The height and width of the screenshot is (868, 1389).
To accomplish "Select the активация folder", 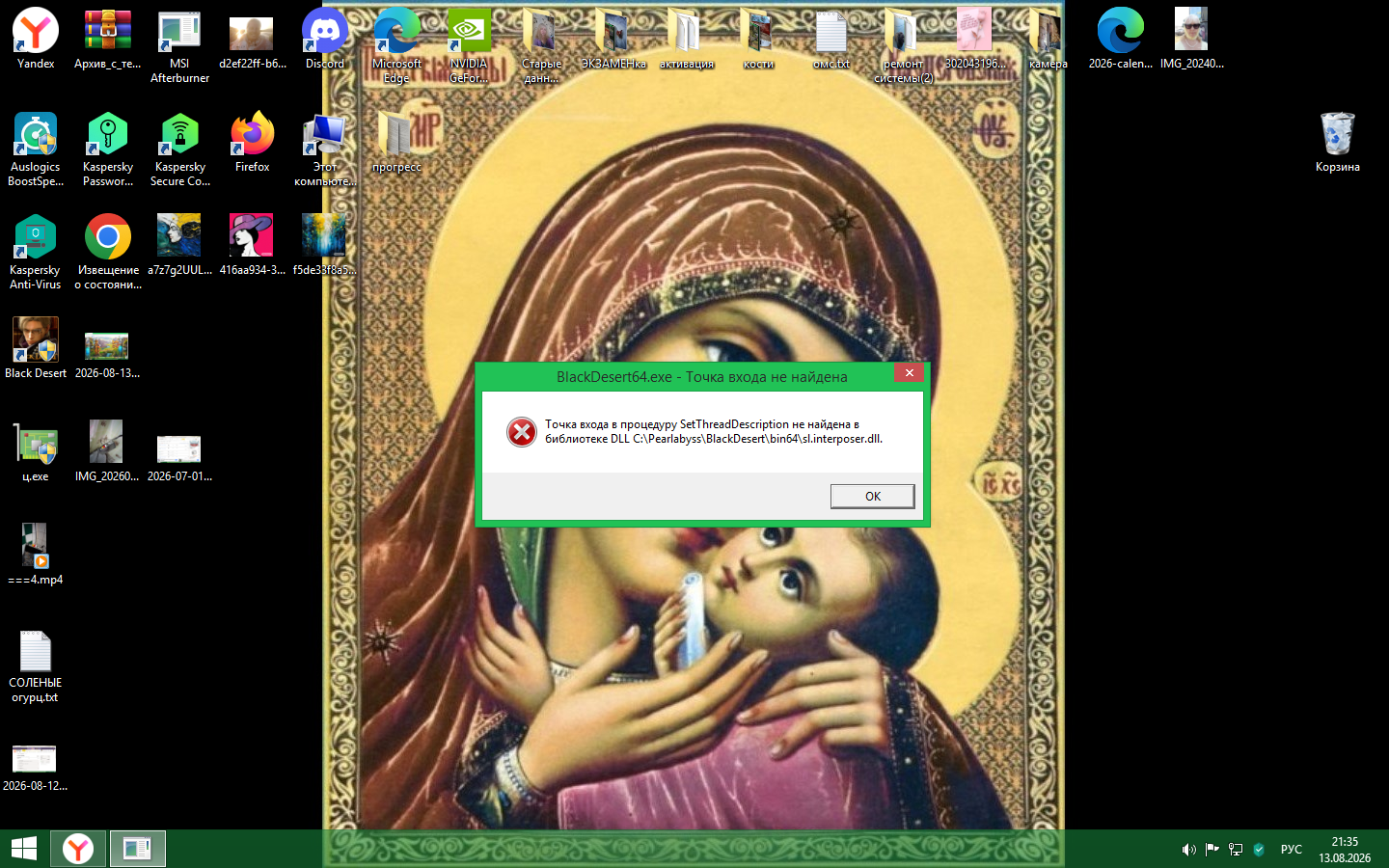I will tap(687, 40).
